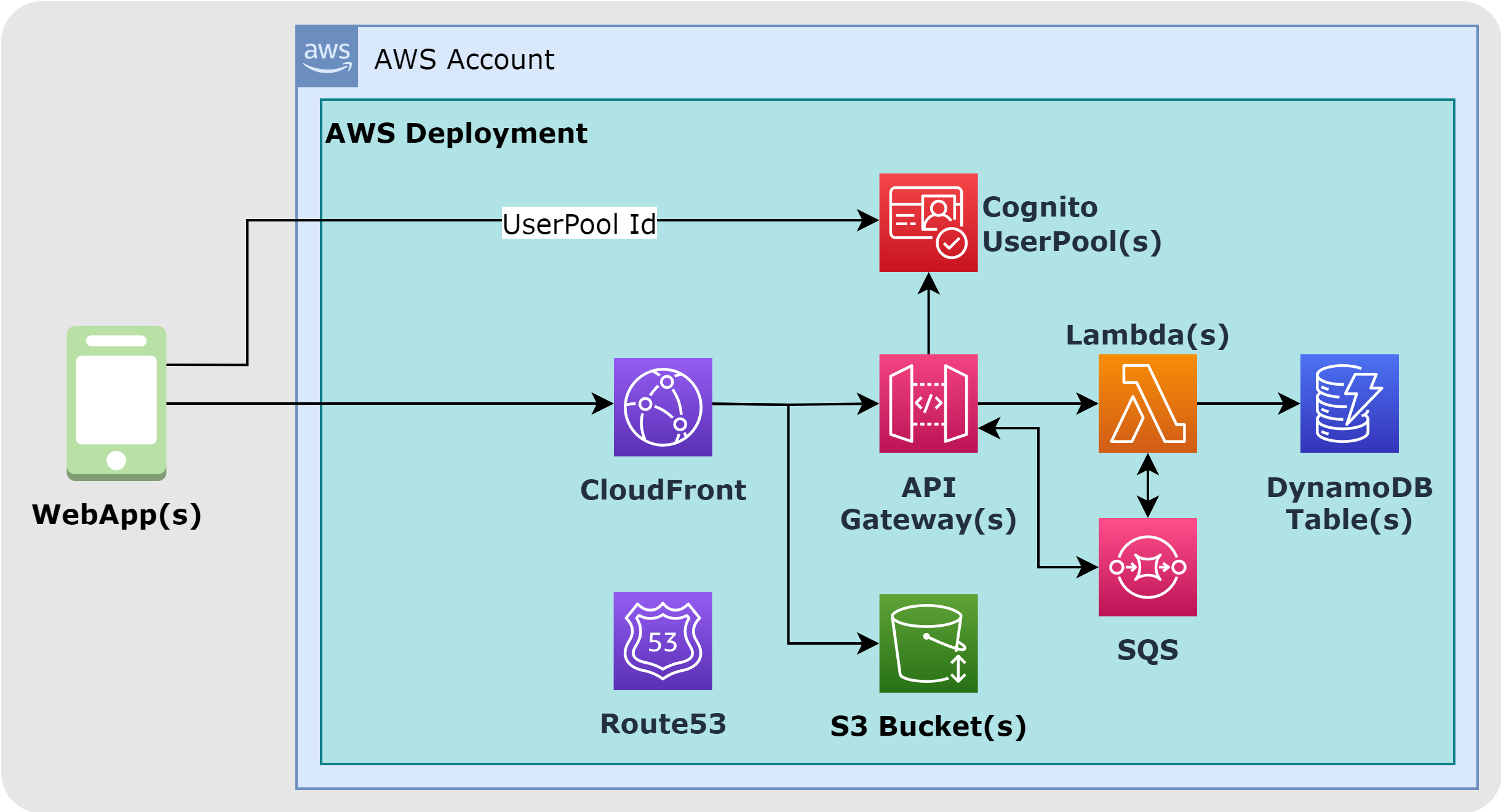
Task: Select the 'SQS' label
Action: 1148,650
